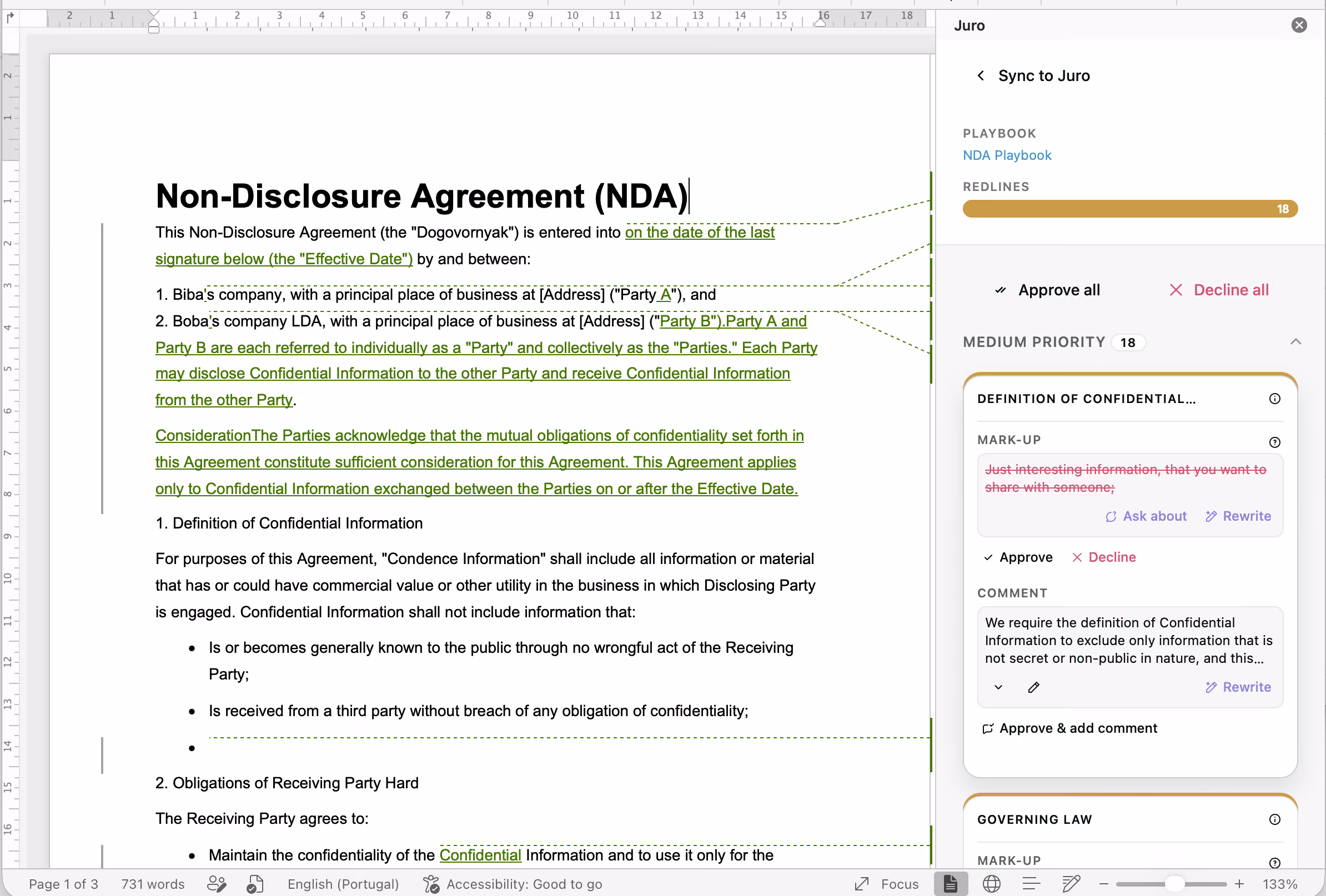Zoom out with minus button

(1103, 884)
